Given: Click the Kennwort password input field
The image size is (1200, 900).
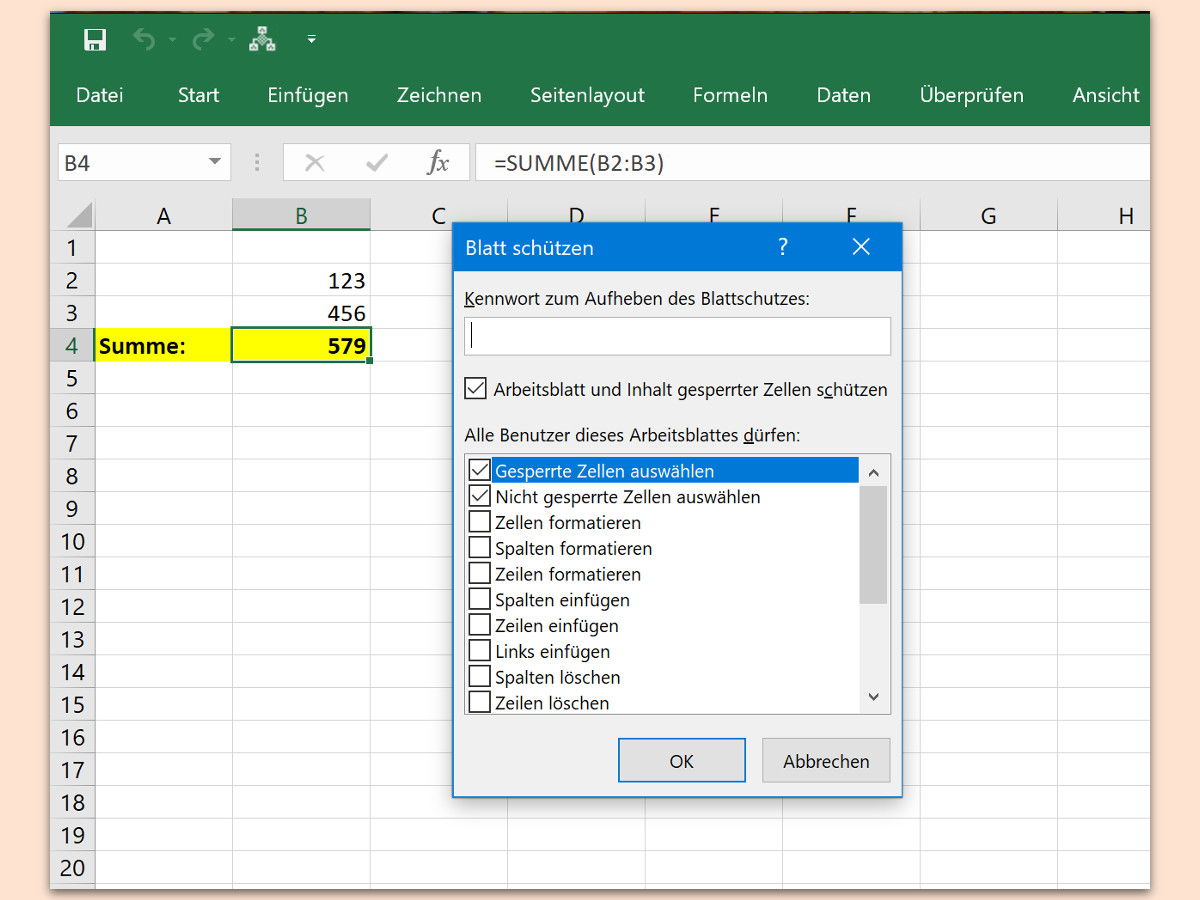Looking at the screenshot, I should point(677,336).
